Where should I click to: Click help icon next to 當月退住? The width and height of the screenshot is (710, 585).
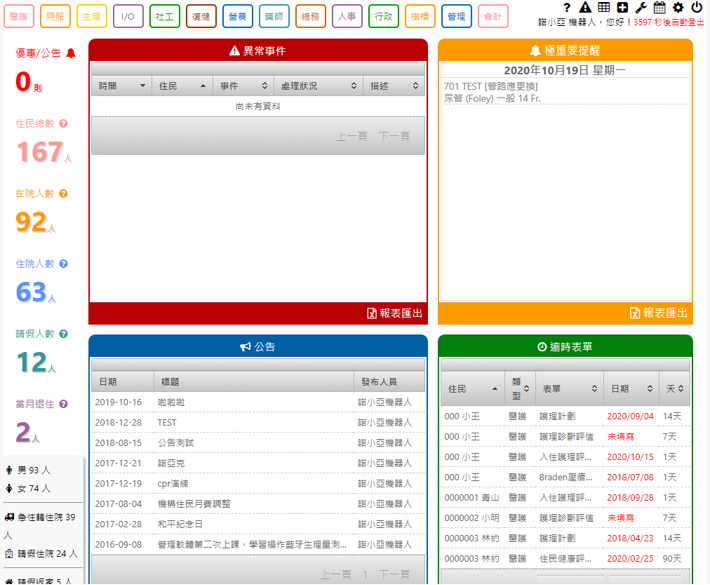63,404
